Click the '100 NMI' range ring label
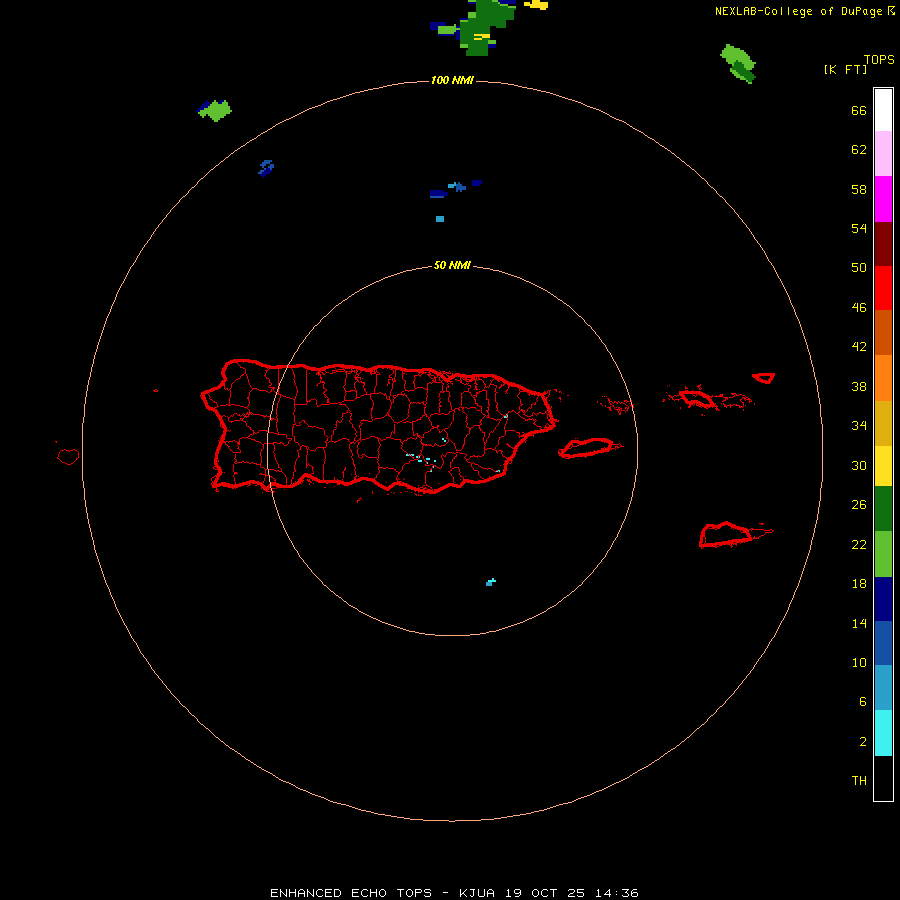The height and width of the screenshot is (900, 900). click(452, 80)
